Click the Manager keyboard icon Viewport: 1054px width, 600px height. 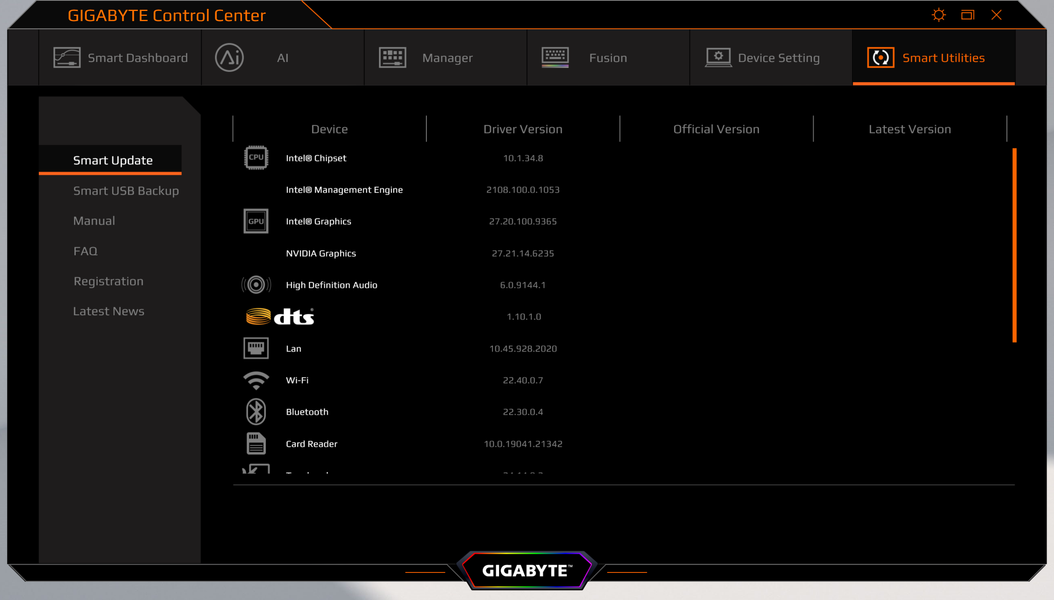click(393, 58)
